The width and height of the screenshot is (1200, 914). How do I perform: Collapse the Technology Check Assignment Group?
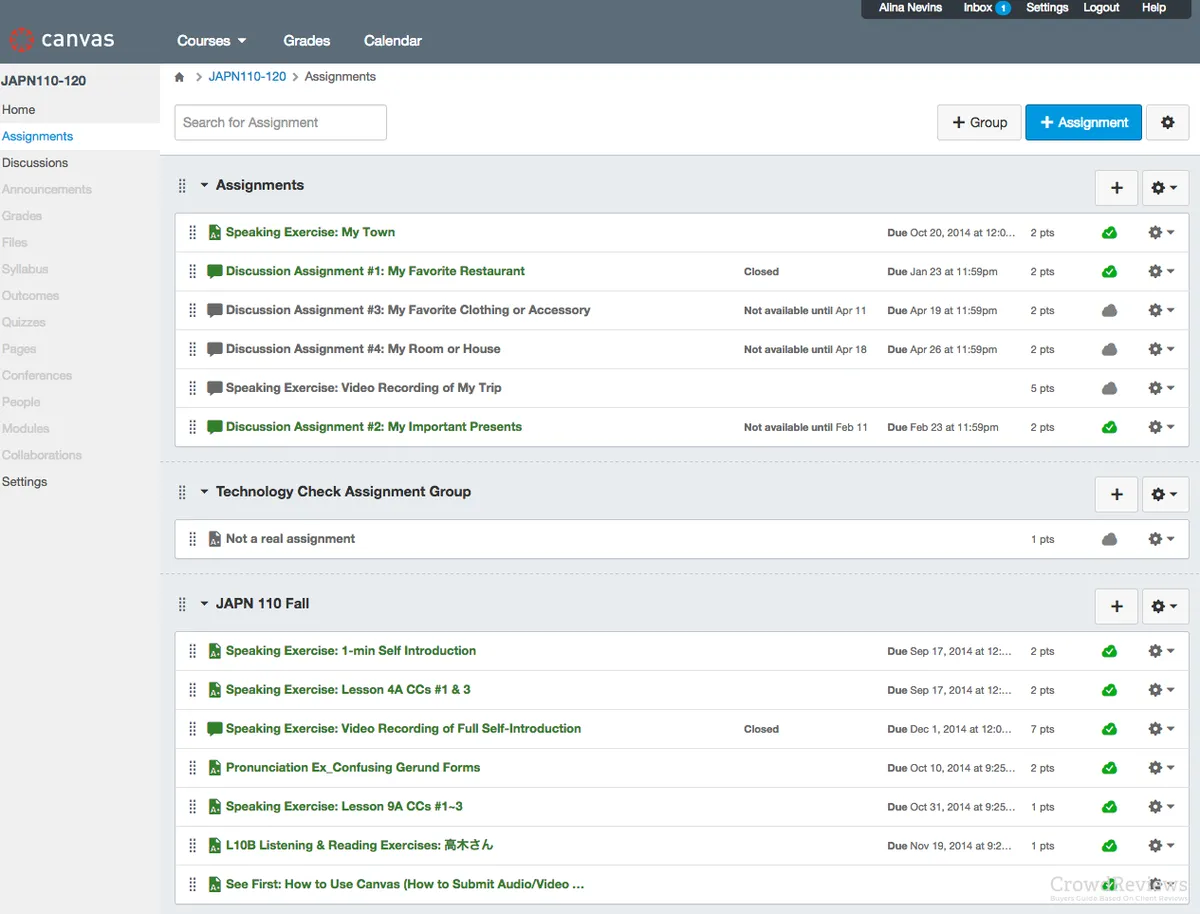204,492
